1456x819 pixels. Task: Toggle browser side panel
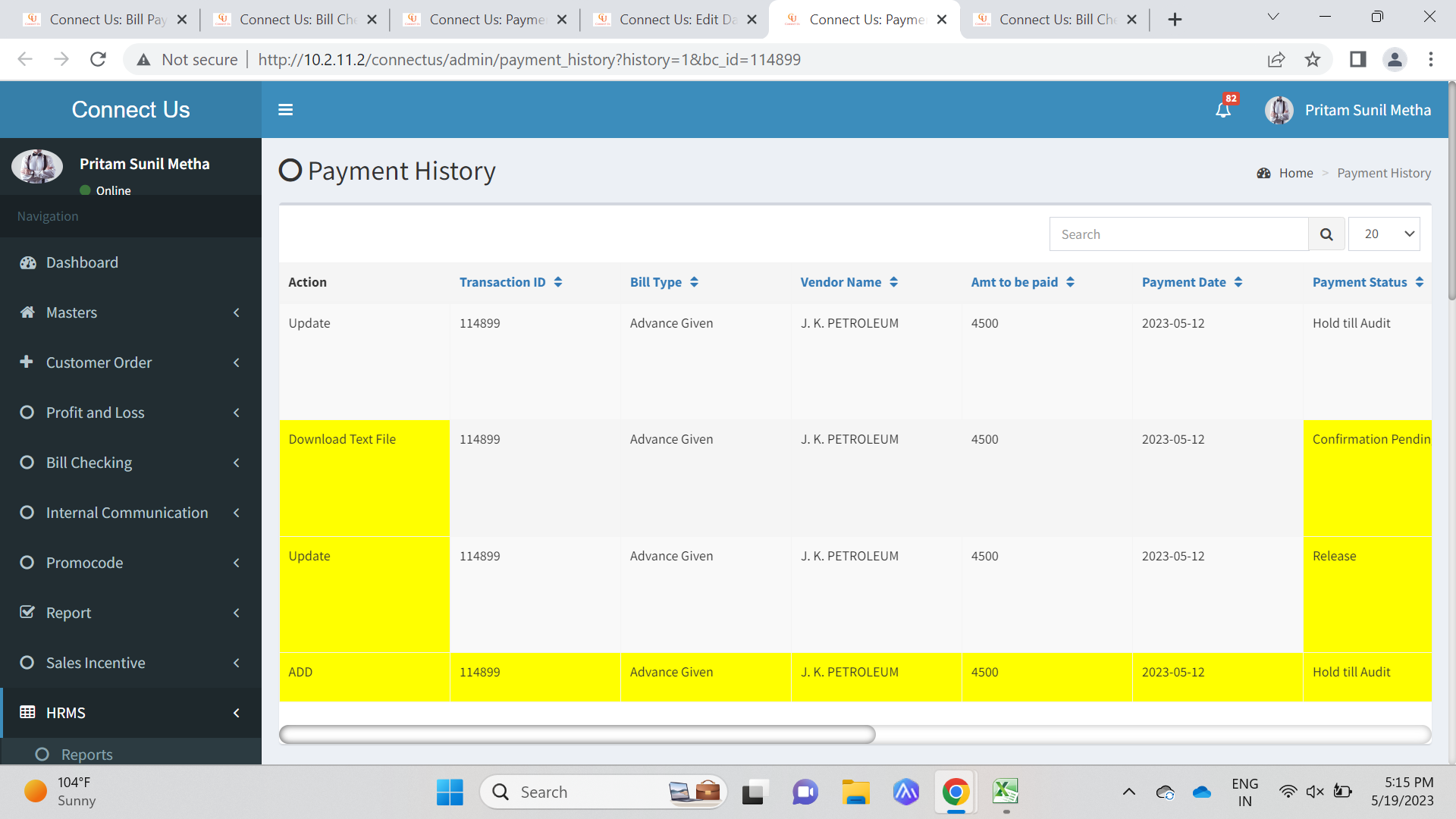(1357, 59)
